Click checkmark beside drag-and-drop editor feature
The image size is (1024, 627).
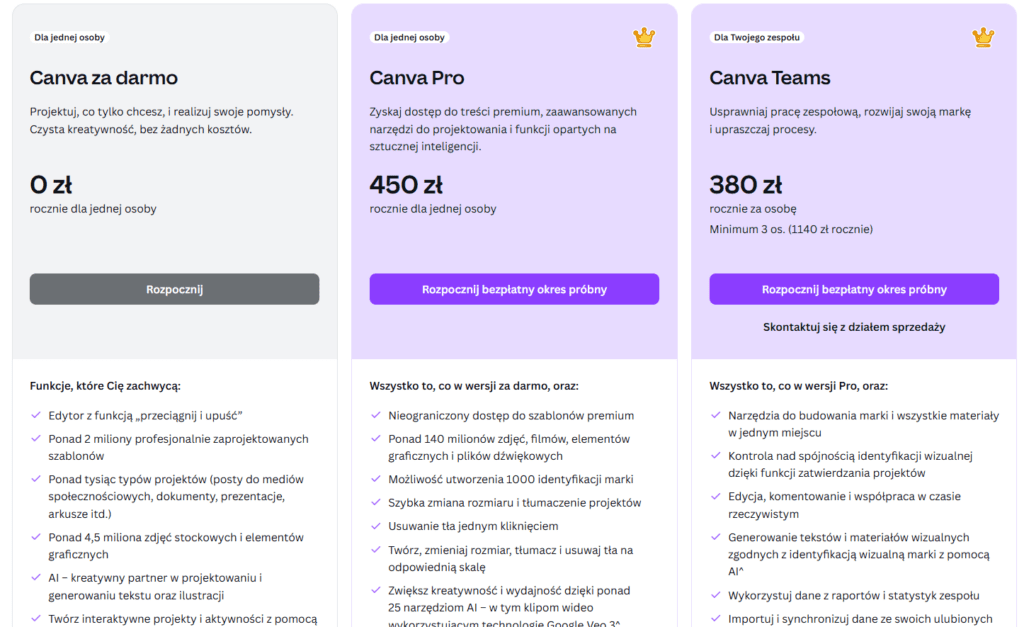pyautogui.click(x=36, y=415)
